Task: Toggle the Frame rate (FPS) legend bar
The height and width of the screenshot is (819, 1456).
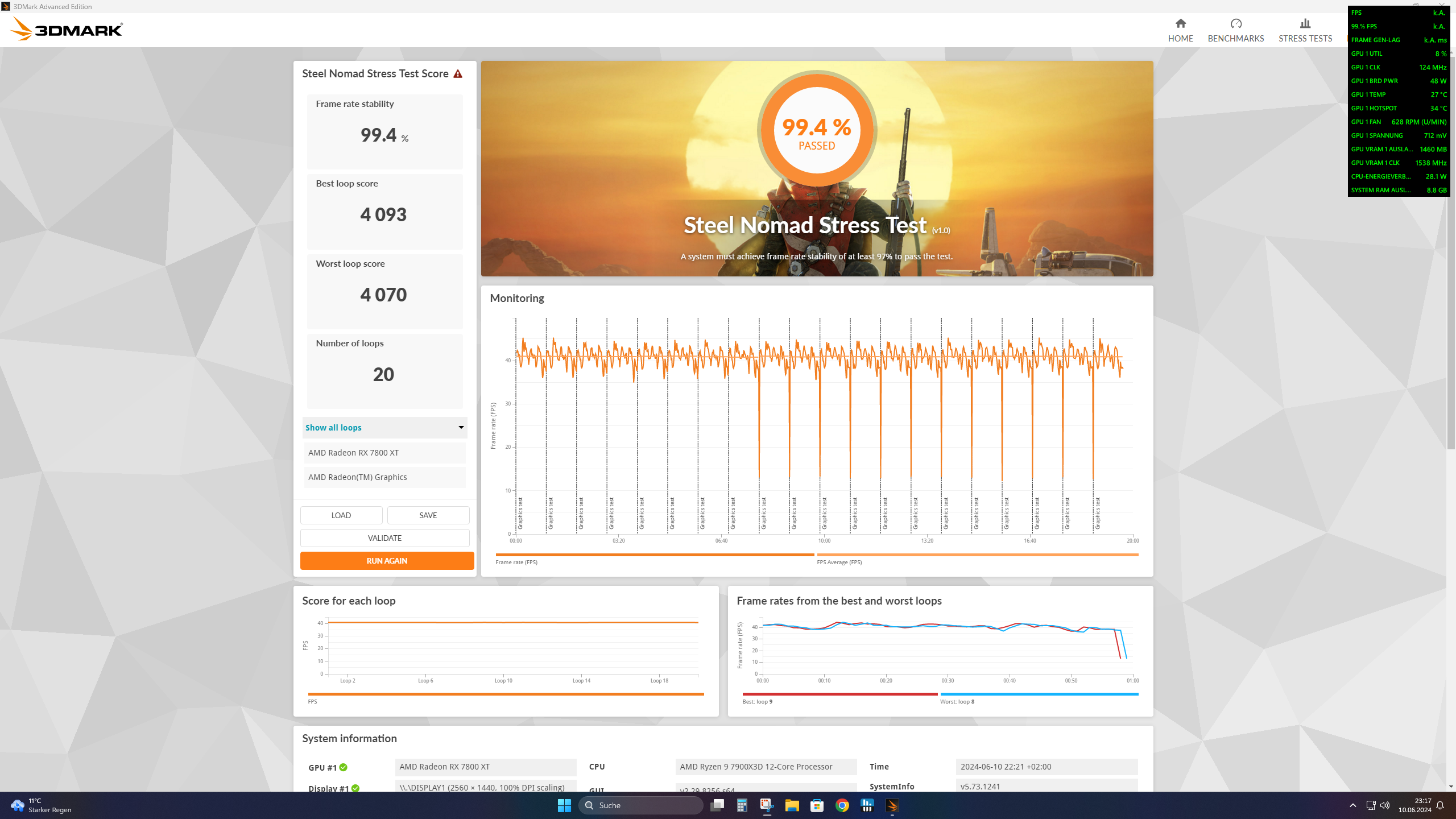Action: point(654,555)
